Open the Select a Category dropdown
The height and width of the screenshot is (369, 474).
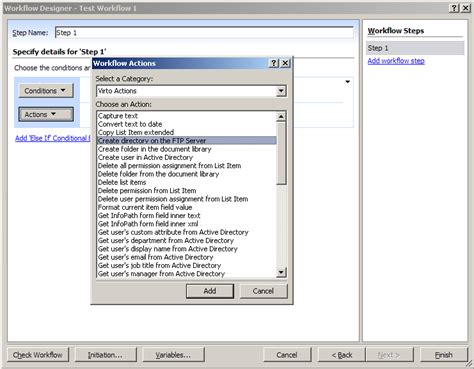[x=281, y=91]
